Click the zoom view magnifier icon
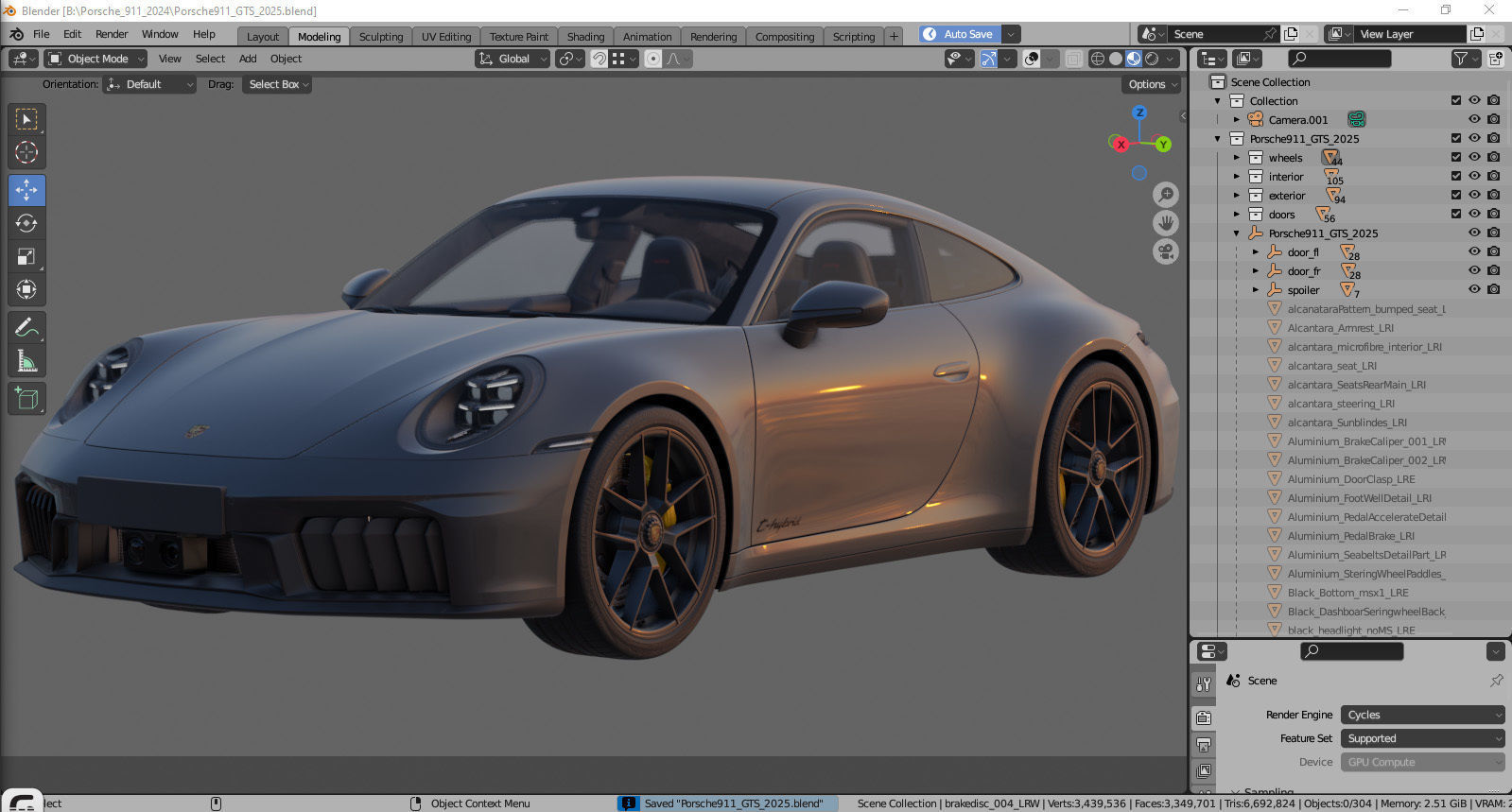 (x=1166, y=195)
